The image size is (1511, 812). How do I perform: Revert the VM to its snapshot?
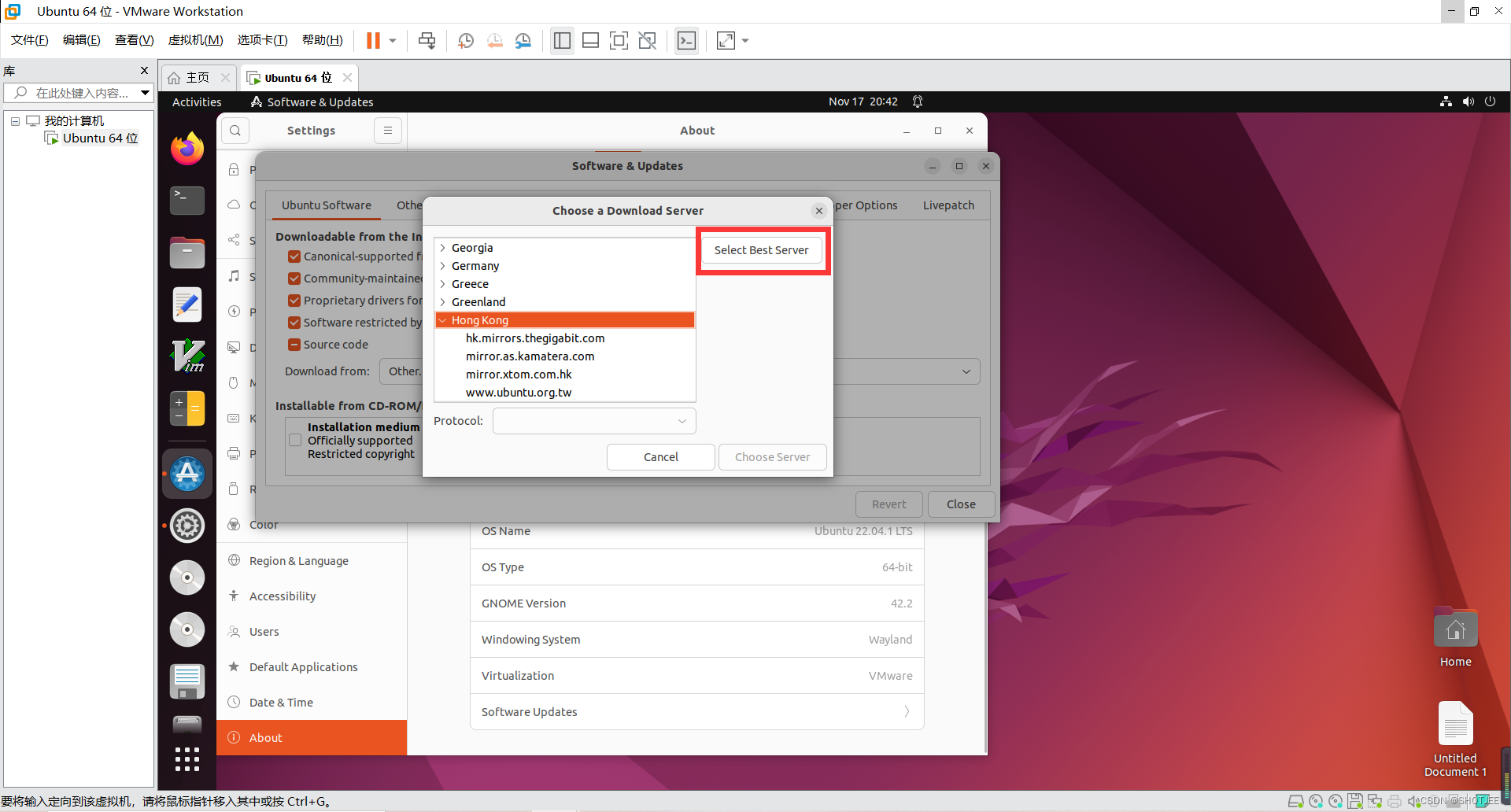tap(495, 40)
